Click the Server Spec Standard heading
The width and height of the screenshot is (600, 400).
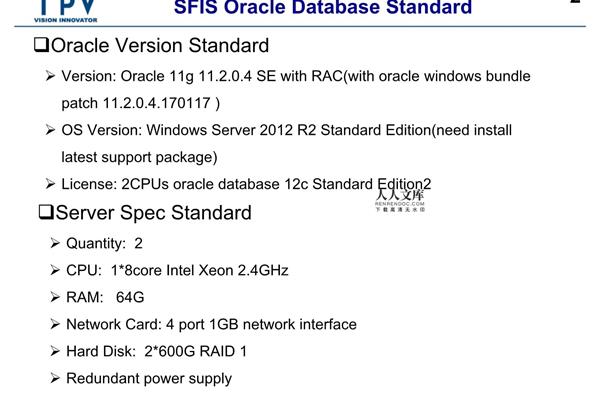[153, 212]
